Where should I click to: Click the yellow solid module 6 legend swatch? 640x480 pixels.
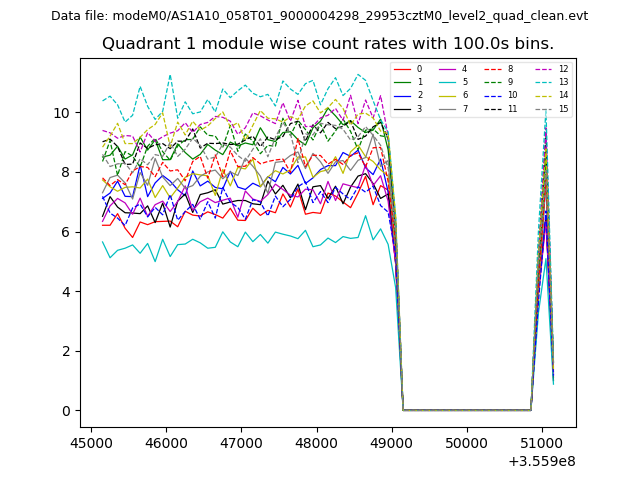(x=447, y=95)
